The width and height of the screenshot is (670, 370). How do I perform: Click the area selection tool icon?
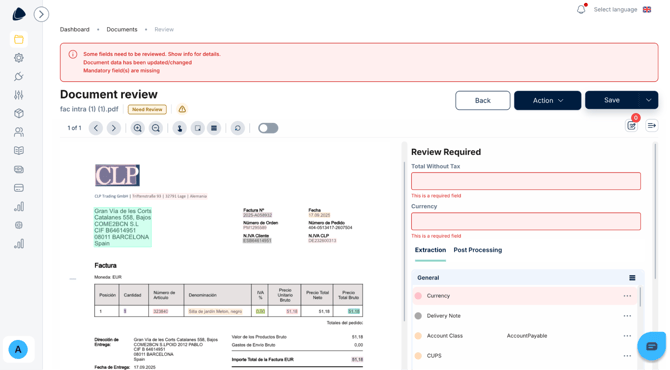coord(197,128)
